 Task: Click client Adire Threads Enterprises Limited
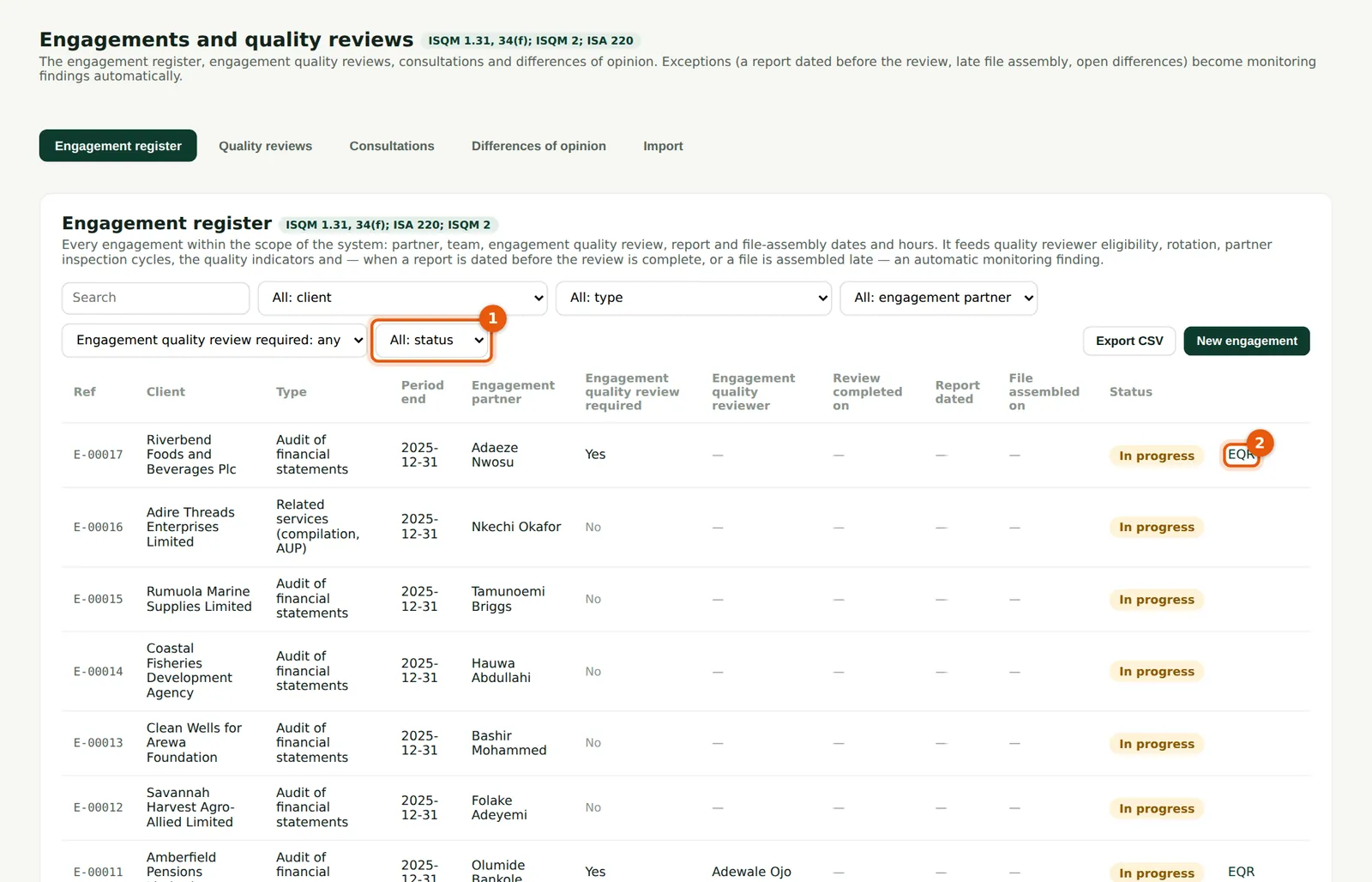point(190,528)
